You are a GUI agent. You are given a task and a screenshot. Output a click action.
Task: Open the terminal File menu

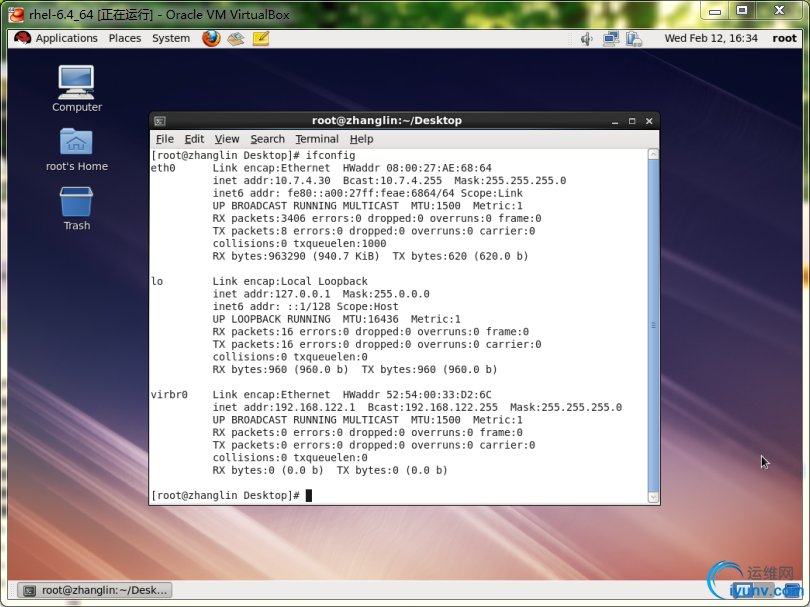coord(164,139)
